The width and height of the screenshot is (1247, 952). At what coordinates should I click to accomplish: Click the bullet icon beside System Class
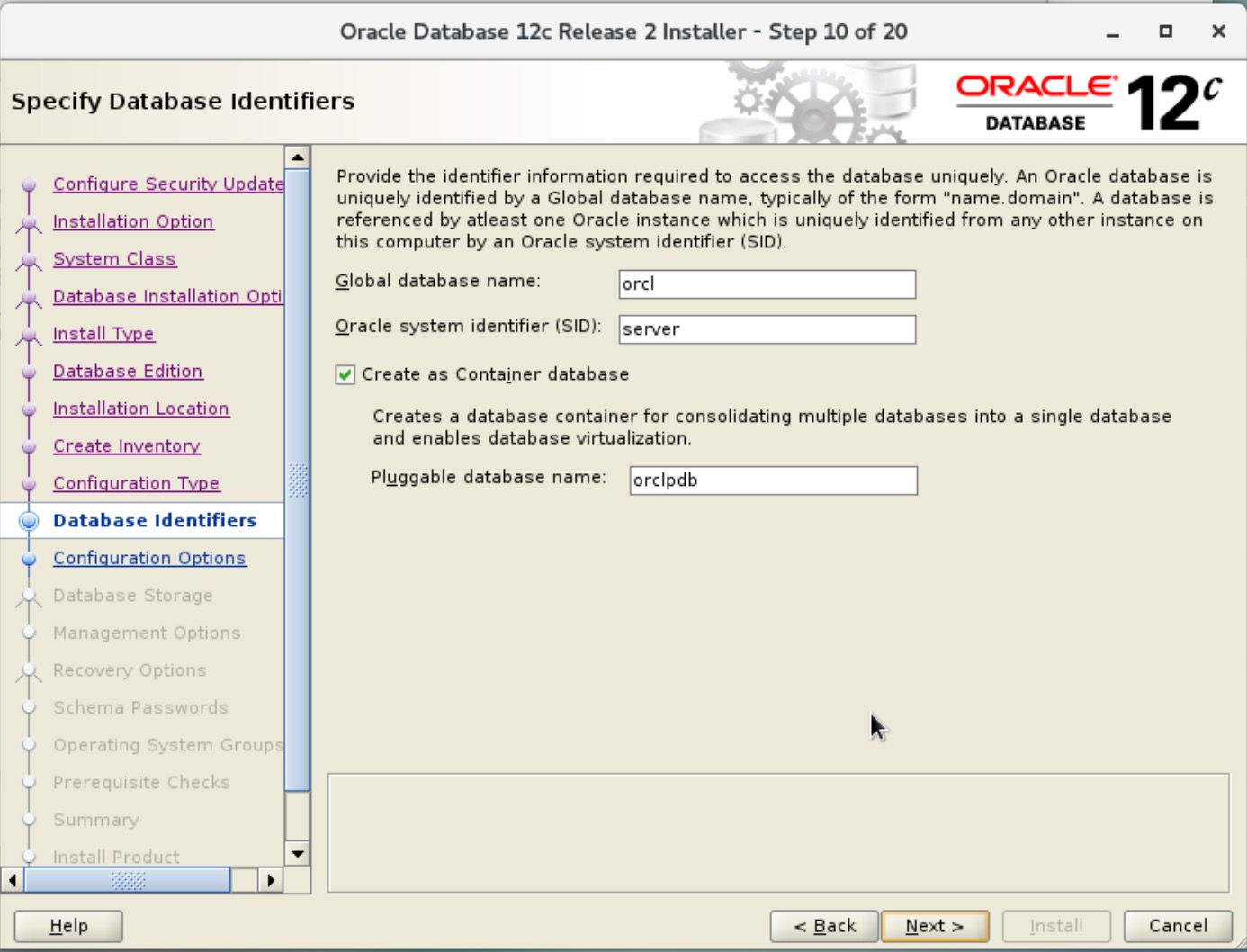tap(29, 260)
